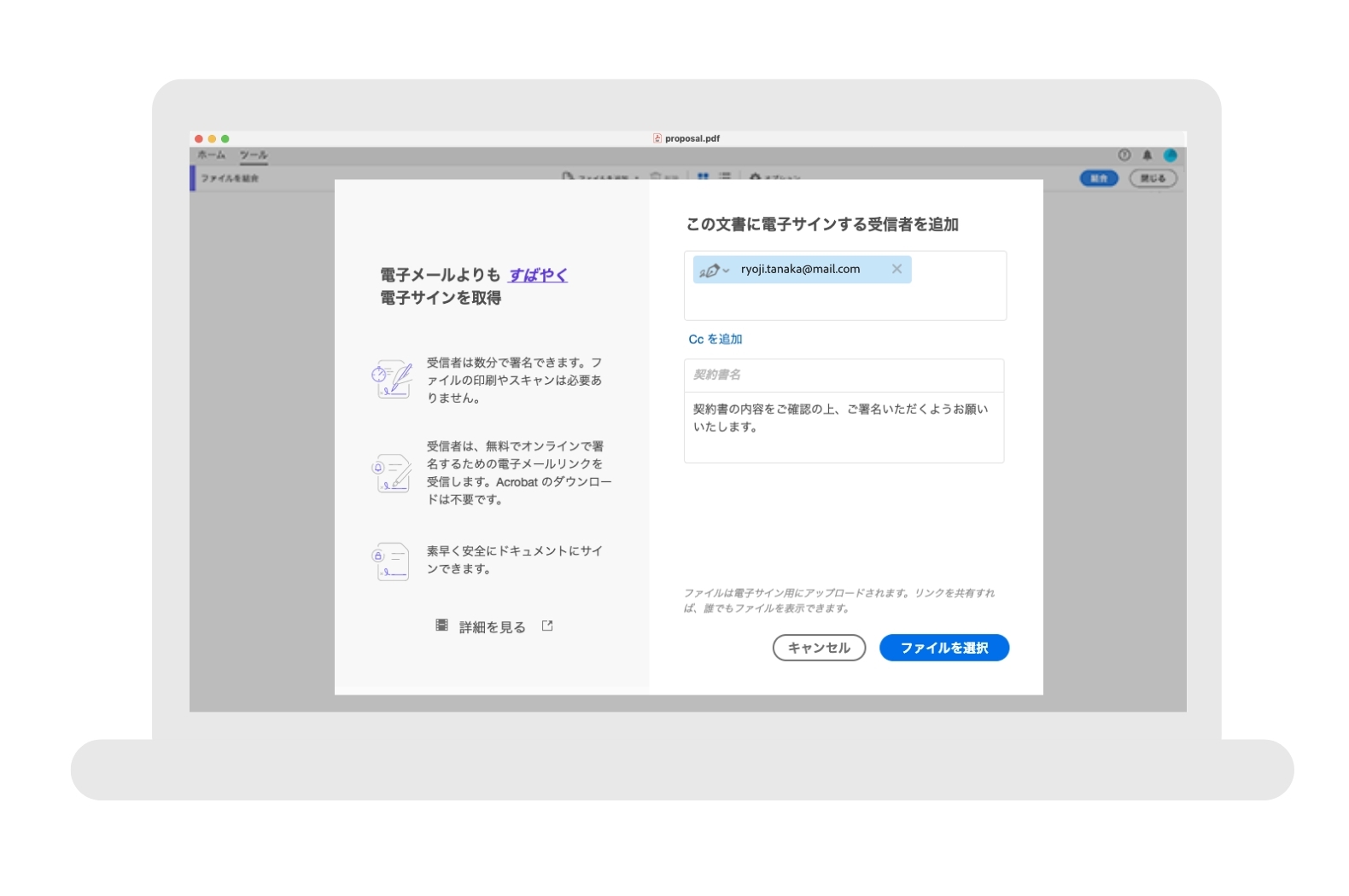Viewport: 1349px width, 896px height.
Task: Open the 詳細を見る link
Action: click(x=493, y=627)
